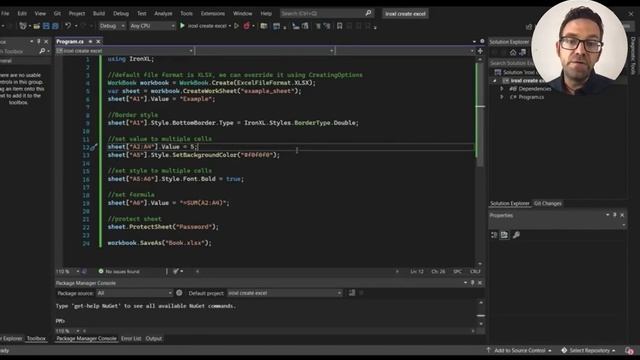
Task: Click the Package Manager Console bottom tab
Action: tap(86, 338)
